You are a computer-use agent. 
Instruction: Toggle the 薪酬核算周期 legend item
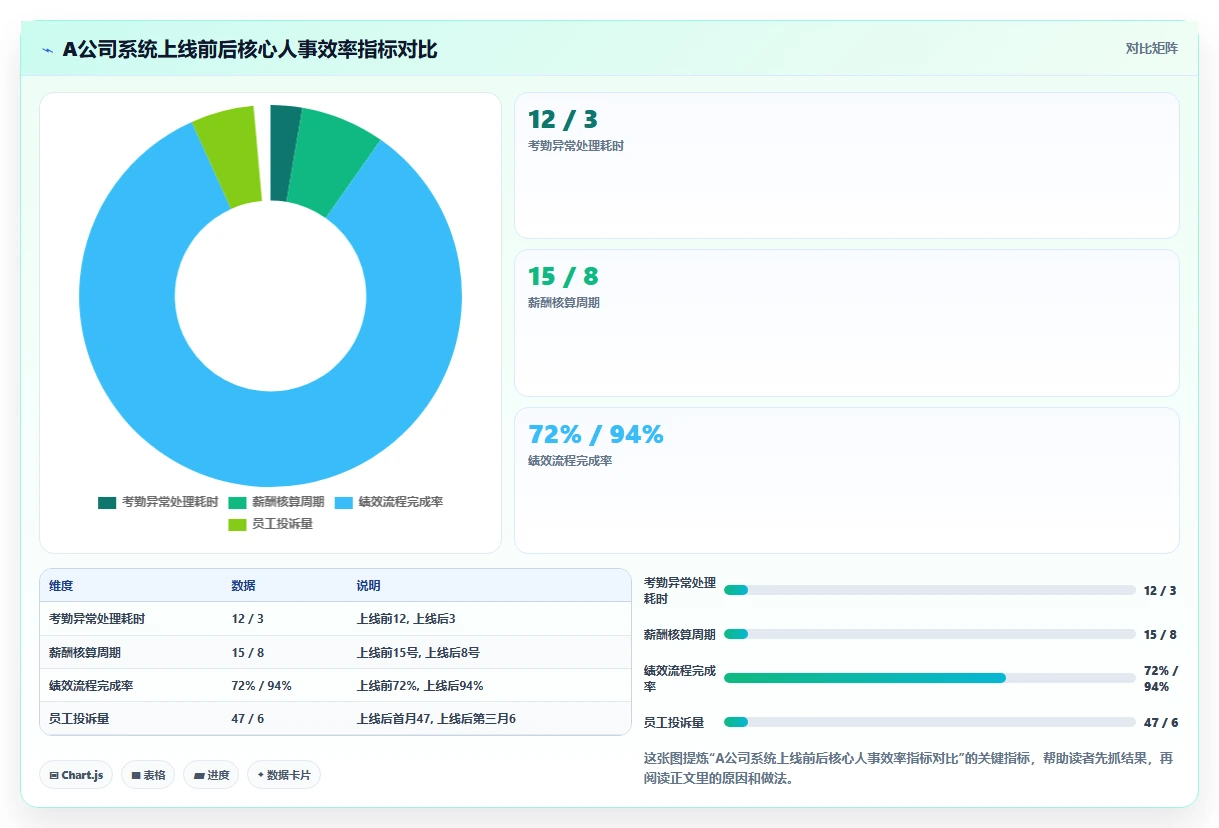click(x=277, y=502)
